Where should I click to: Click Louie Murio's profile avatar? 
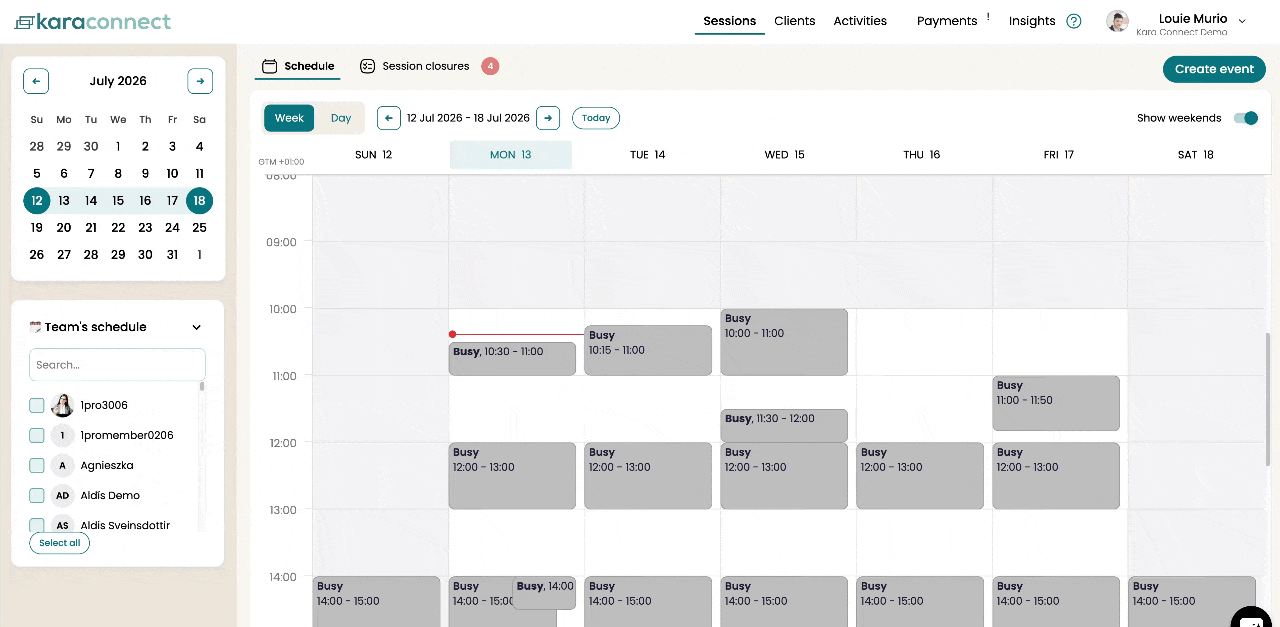click(1118, 21)
